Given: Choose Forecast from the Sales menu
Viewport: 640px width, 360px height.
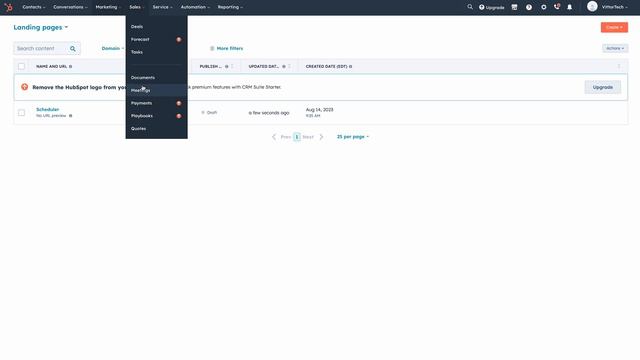Looking at the screenshot, I should 156,40.
